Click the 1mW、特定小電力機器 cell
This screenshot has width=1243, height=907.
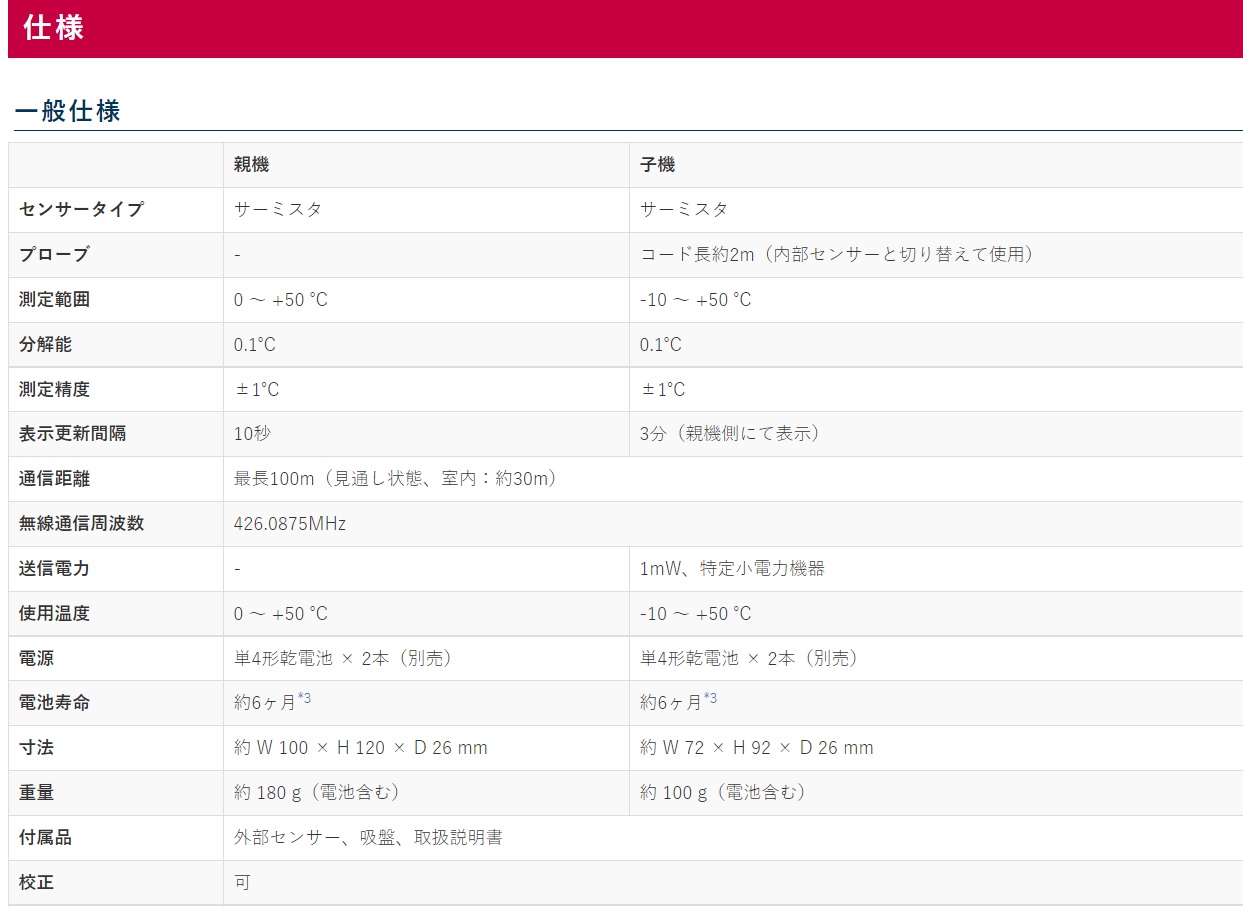pyautogui.click(x=732, y=569)
